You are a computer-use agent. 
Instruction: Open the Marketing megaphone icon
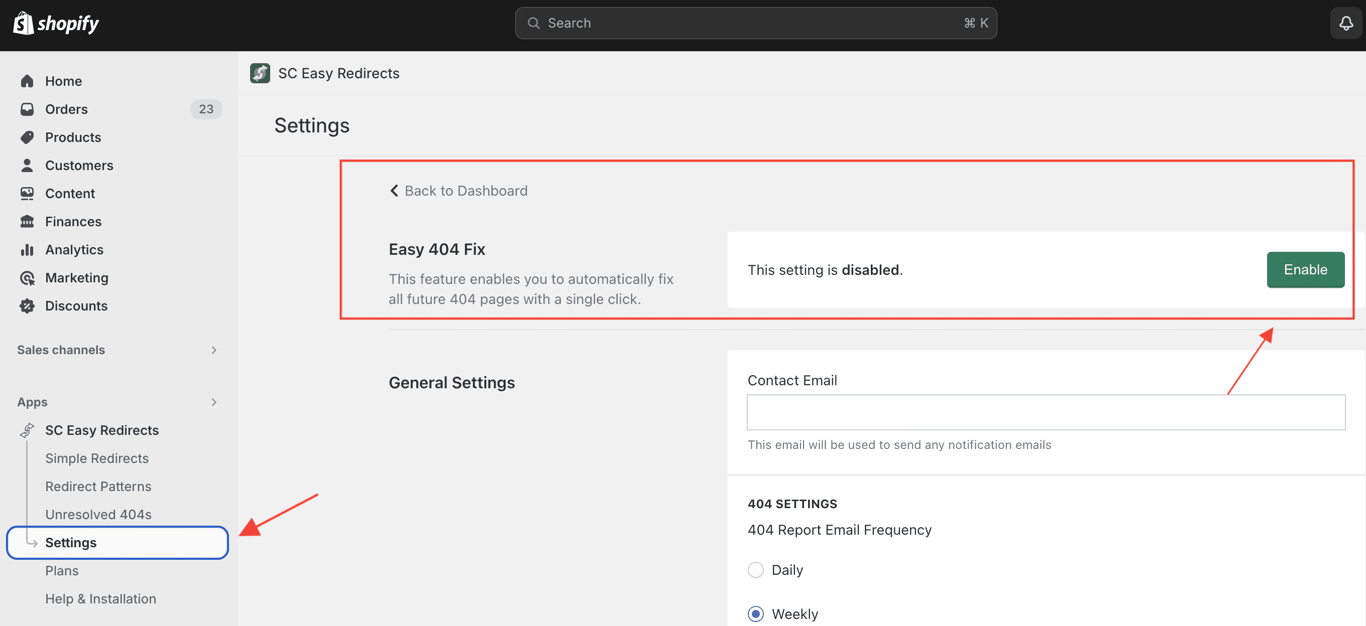pos(28,277)
